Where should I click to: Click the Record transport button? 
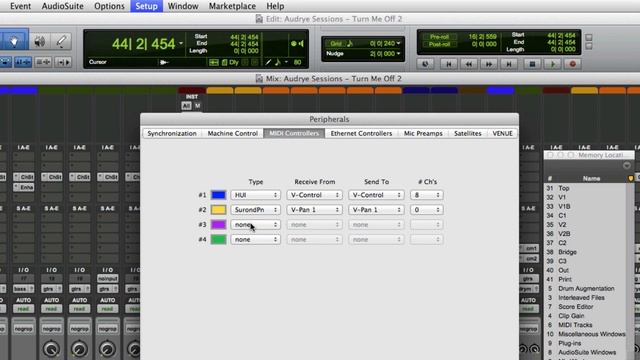point(573,64)
